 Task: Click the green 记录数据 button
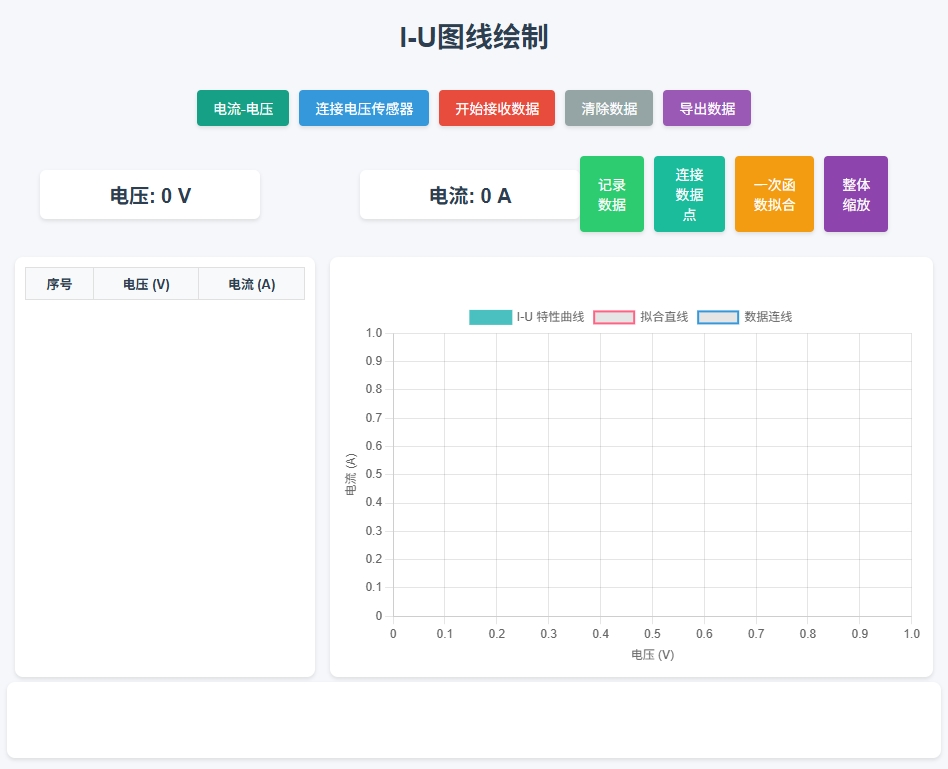[x=611, y=194]
